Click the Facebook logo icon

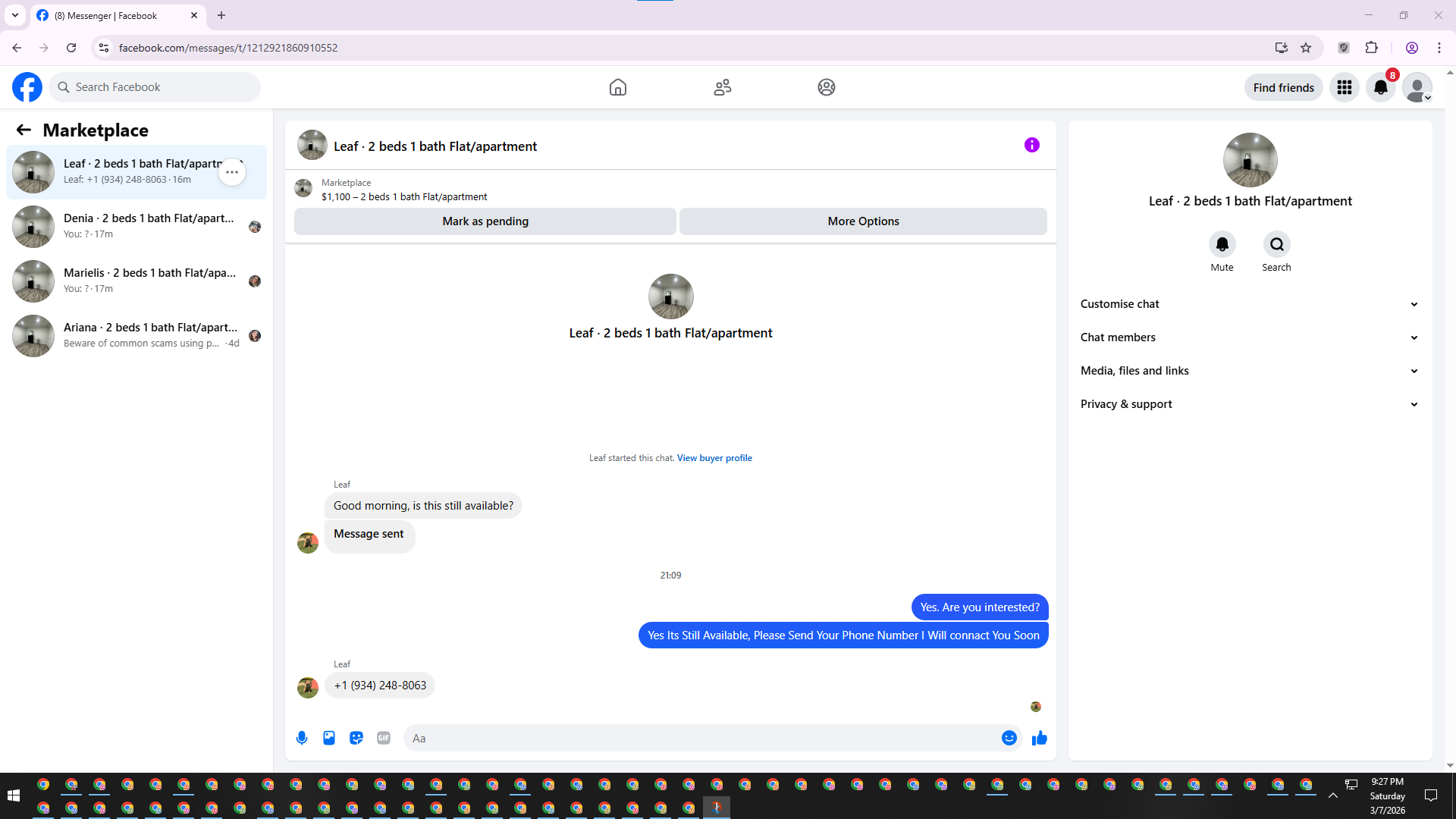pos(27,87)
